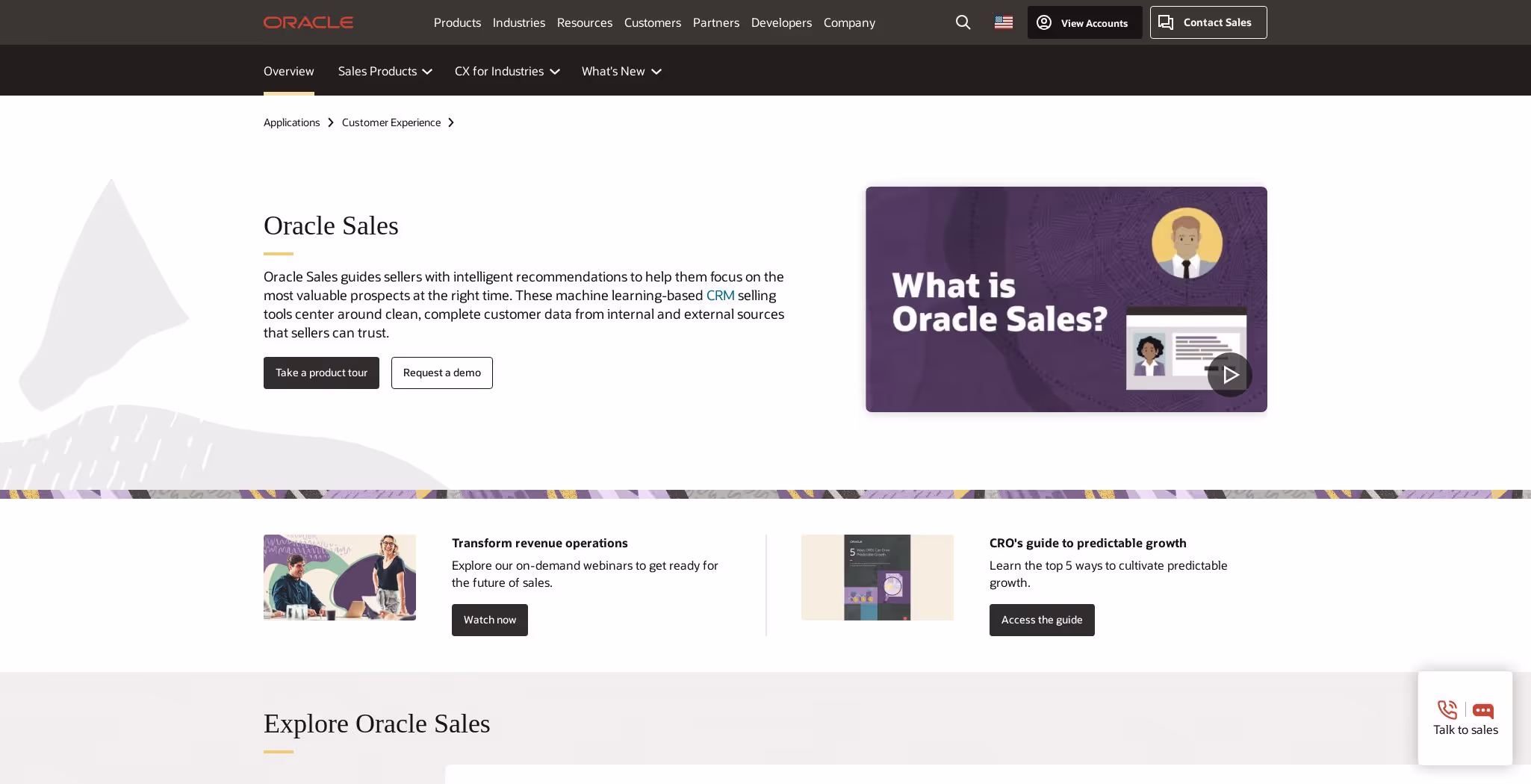Click the CRM link in description
Image resolution: width=1531 pixels, height=784 pixels.
(x=720, y=296)
